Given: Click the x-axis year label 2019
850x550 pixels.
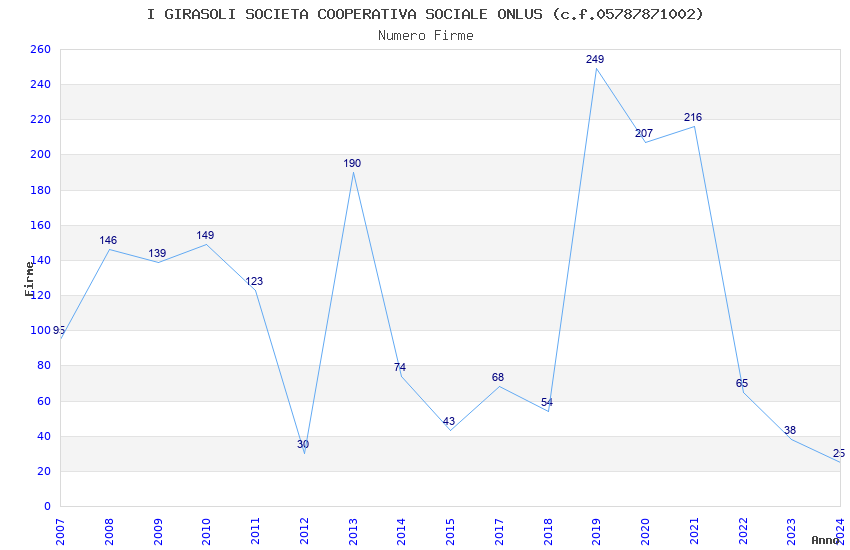Looking at the screenshot, I should click(x=596, y=531).
